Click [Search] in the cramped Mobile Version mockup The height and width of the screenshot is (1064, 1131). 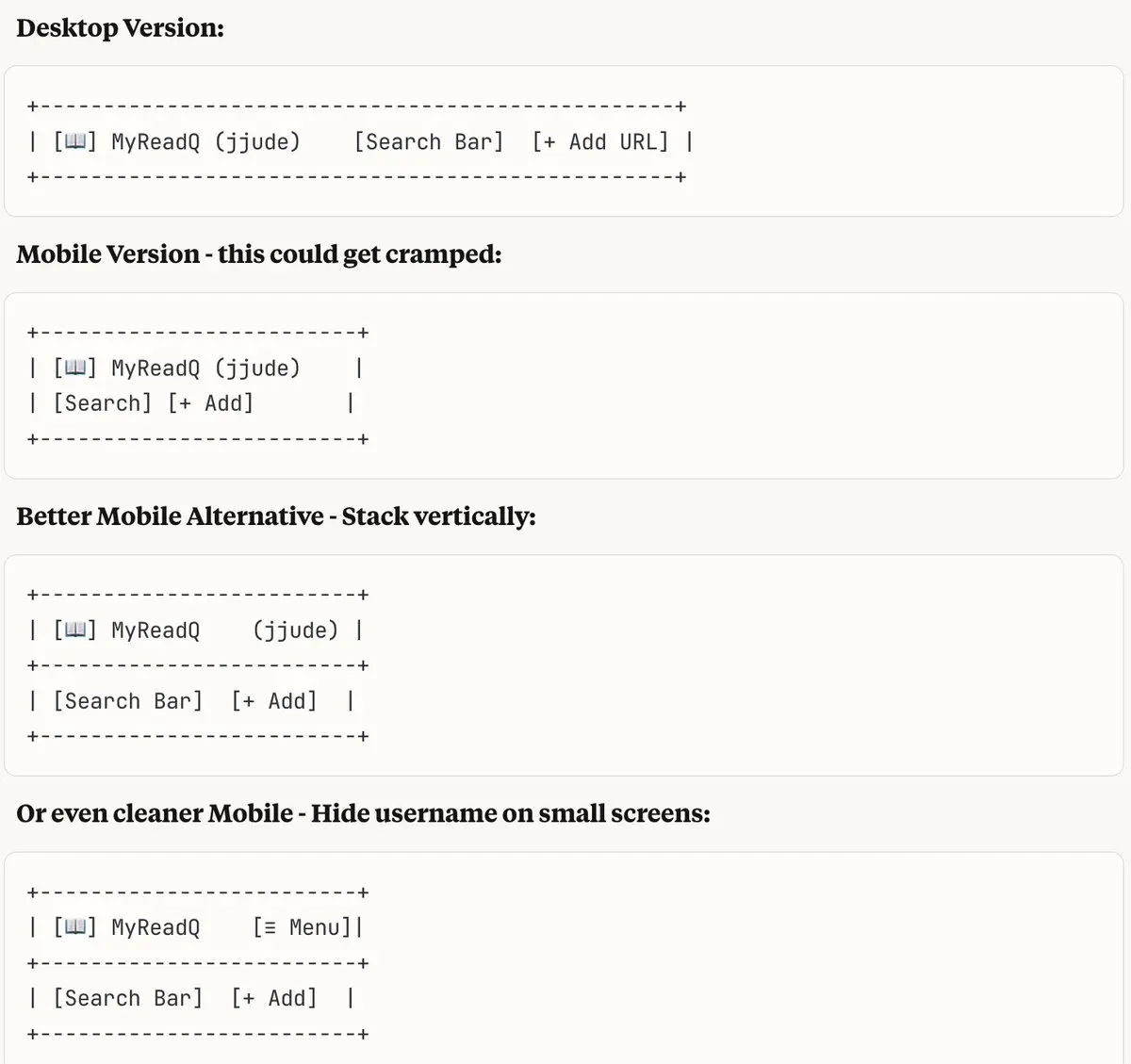[x=102, y=403]
